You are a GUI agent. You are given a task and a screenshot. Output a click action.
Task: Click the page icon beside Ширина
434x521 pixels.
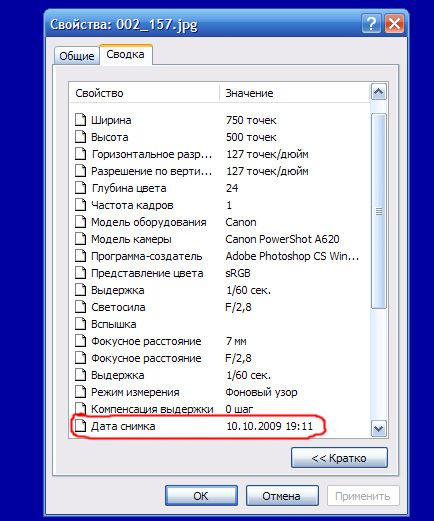click(x=80, y=120)
